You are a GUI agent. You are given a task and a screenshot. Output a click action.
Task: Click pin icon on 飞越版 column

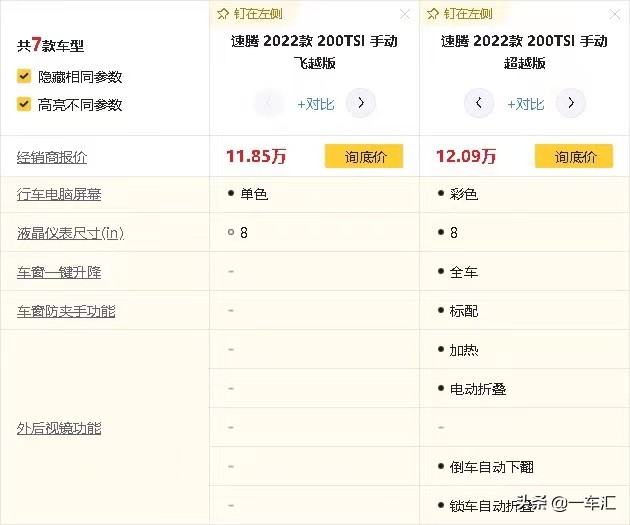point(223,14)
